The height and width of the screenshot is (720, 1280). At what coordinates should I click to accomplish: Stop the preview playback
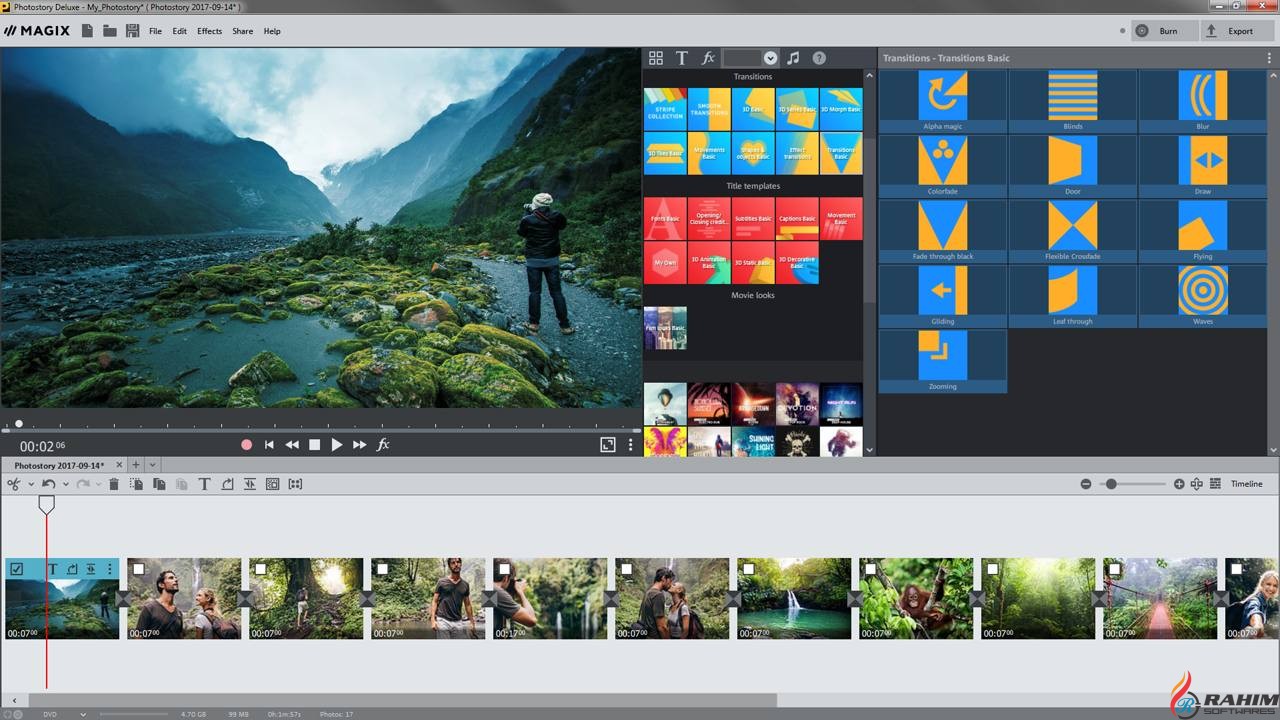point(314,445)
